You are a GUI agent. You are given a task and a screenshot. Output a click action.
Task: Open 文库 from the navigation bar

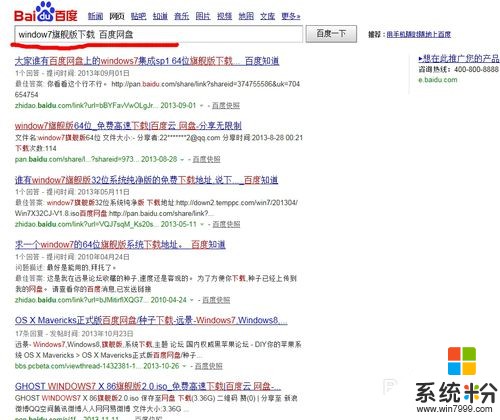(x=267, y=16)
